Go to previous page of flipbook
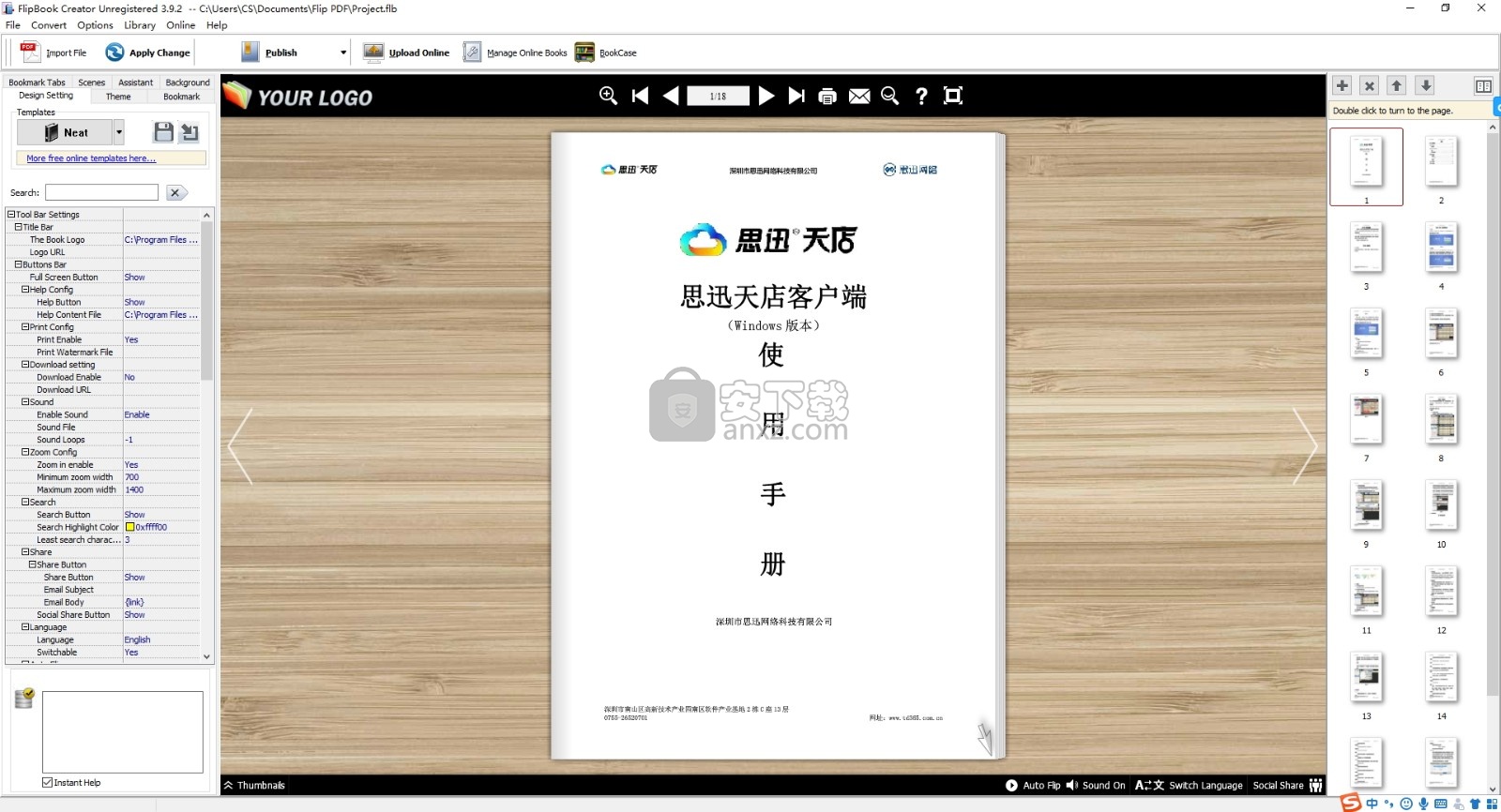Viewport: 1501px width, 812px height. [x=671, y=96]
